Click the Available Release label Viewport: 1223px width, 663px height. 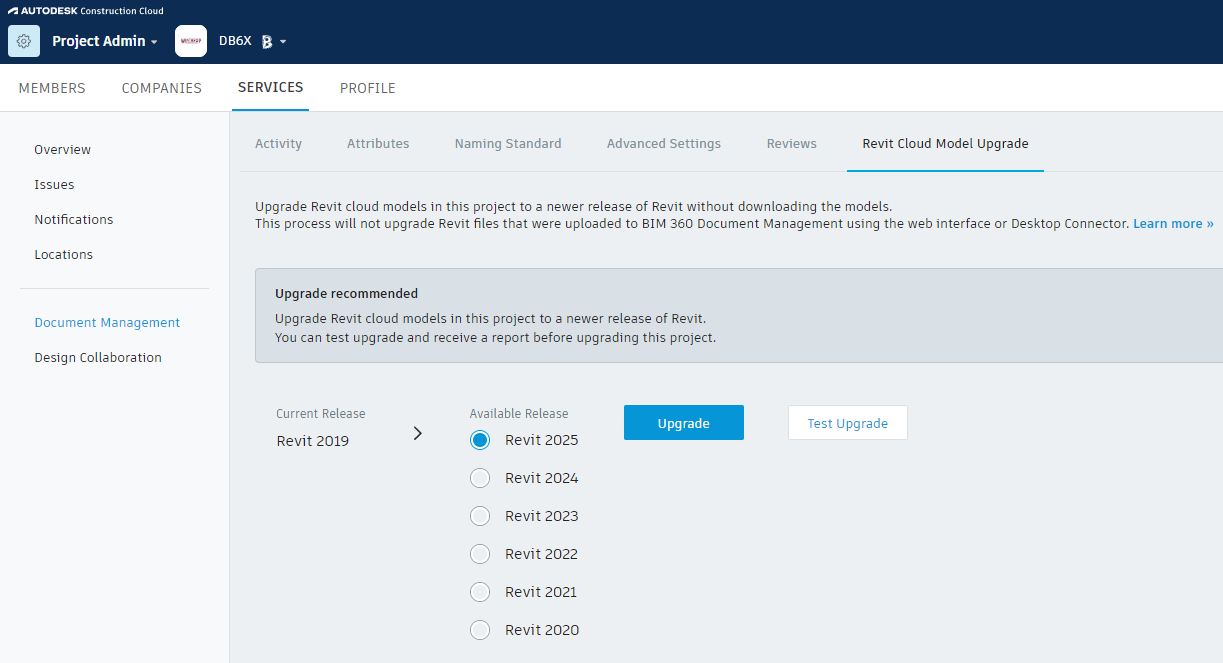pyautogui.click(x=519, y=414)
